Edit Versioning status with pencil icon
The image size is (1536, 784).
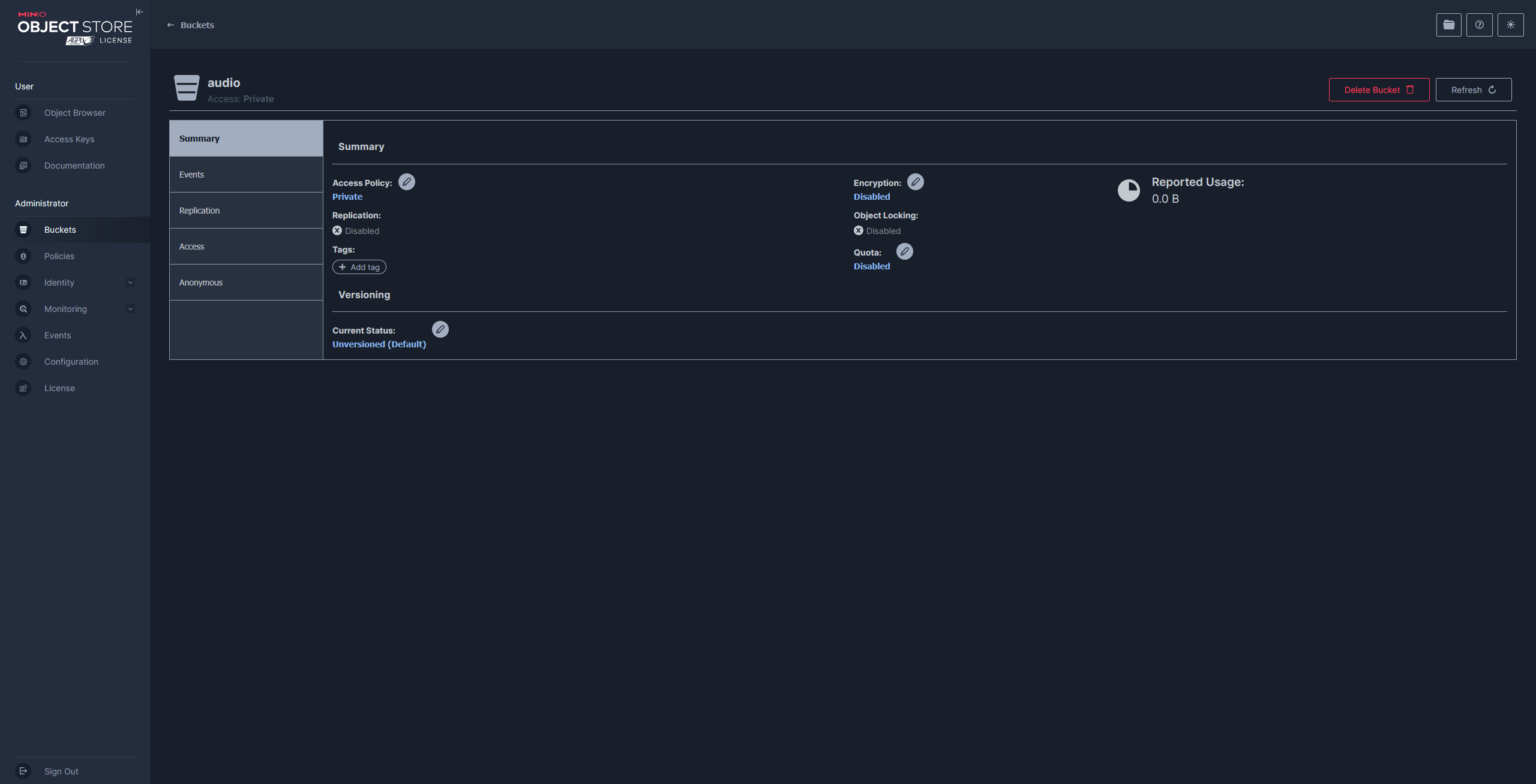(440, 329)
